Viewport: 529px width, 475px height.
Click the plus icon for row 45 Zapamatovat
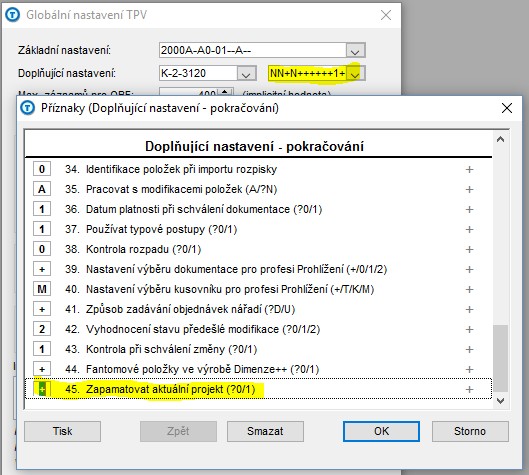pos(469,390)
